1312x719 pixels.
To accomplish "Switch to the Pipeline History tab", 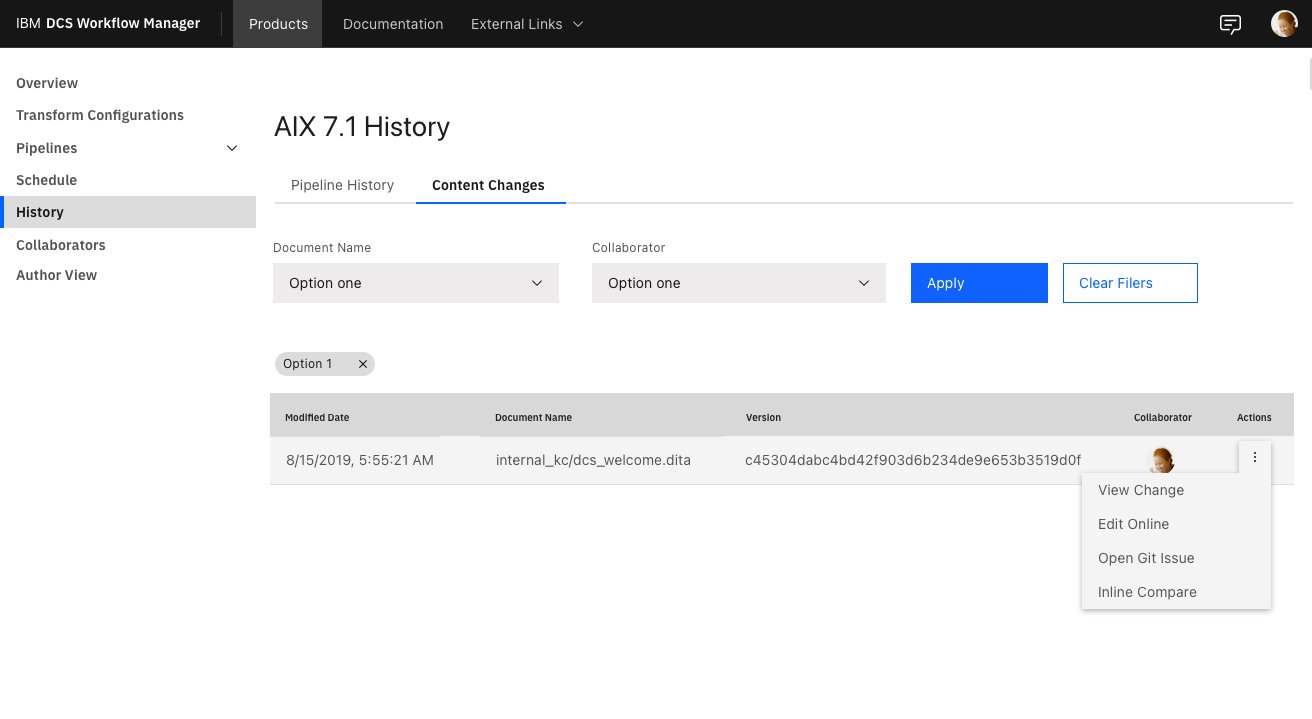I will pyautogui.click(x=342, y=185).
